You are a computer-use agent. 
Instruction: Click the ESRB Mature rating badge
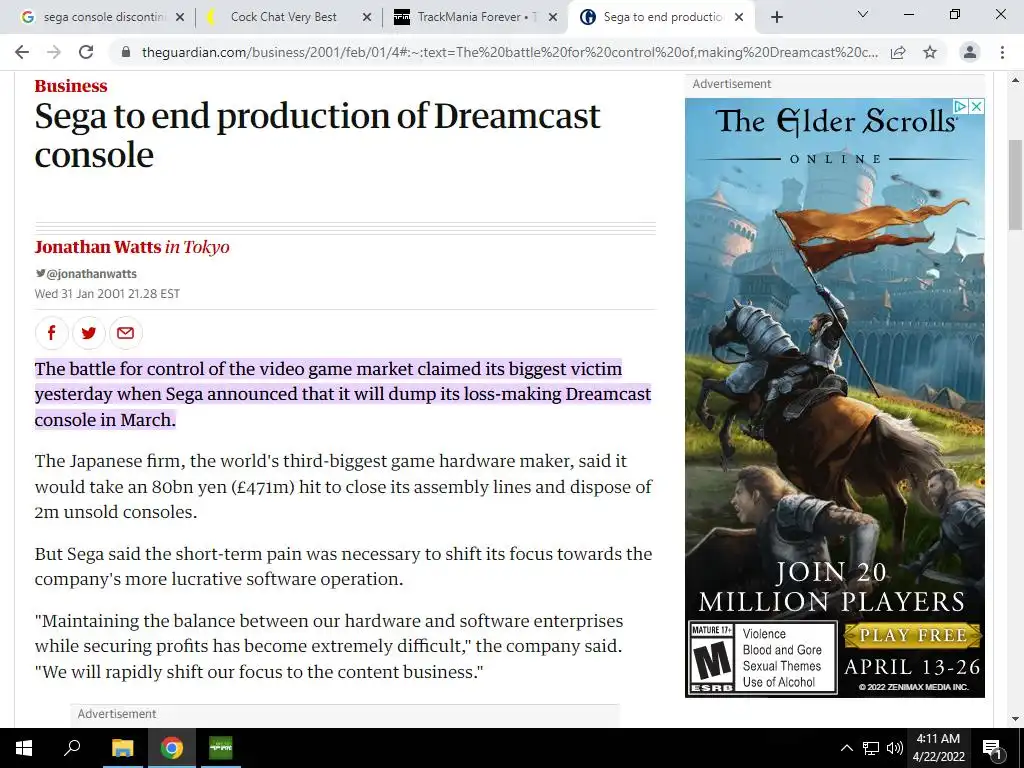[711, 658]
